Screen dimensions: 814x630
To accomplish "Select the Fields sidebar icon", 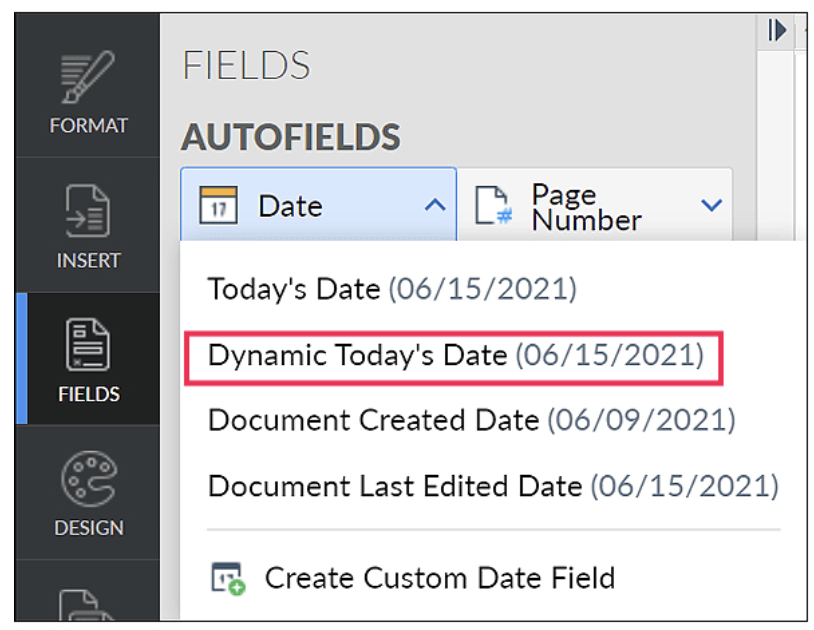I will 88,359.
